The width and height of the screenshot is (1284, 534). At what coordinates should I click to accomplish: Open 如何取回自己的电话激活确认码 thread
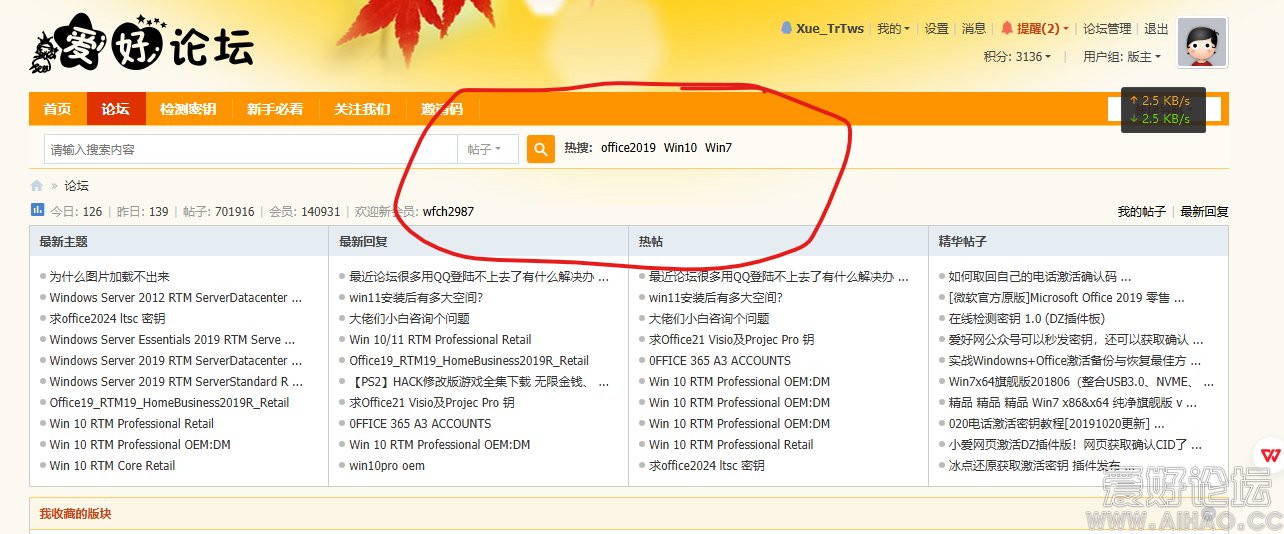click(x=1040, y=277)
